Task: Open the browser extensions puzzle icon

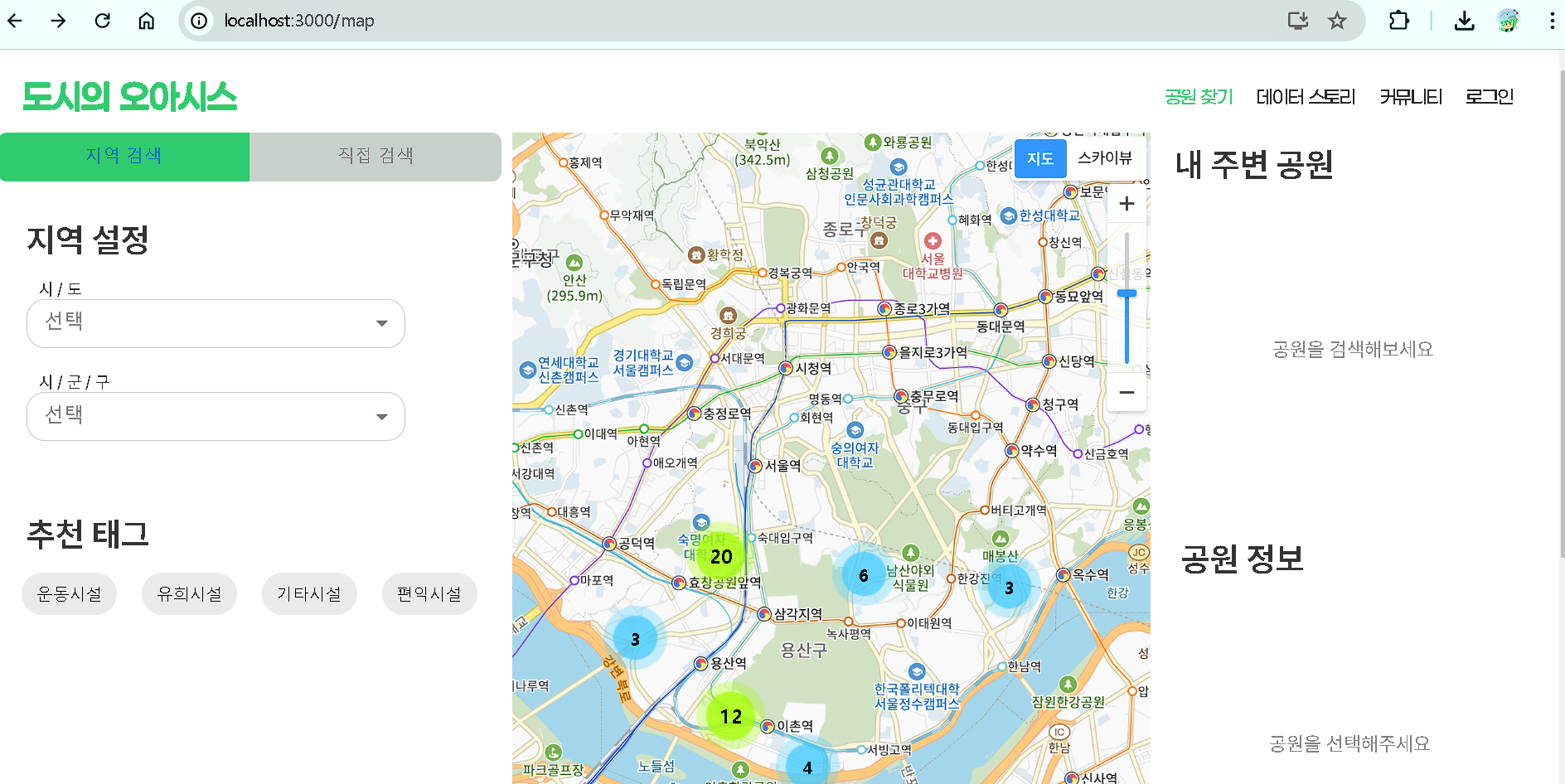Action: pos(1399,21)
